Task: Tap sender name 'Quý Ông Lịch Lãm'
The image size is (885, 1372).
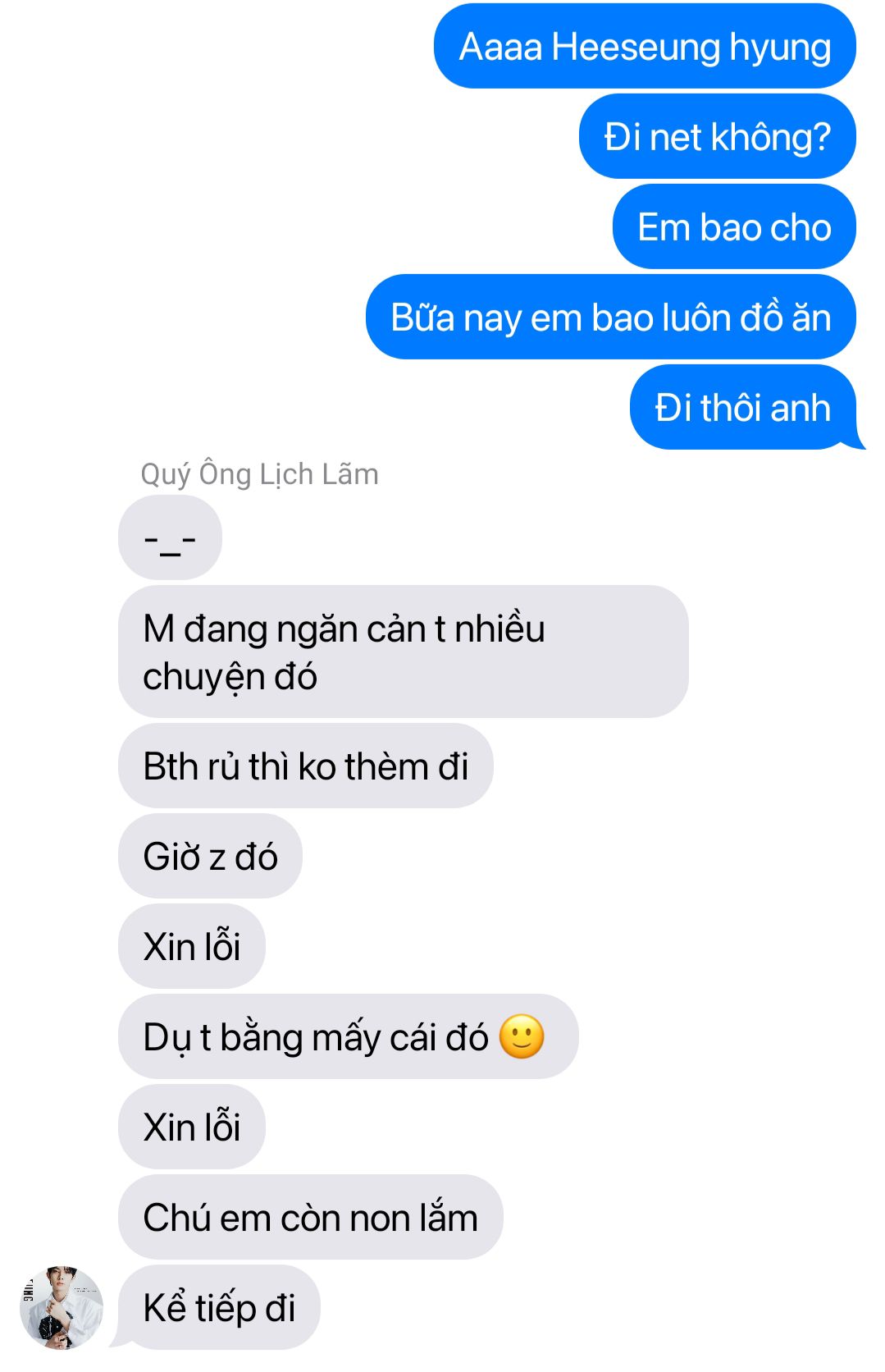Action: [259, 473]
